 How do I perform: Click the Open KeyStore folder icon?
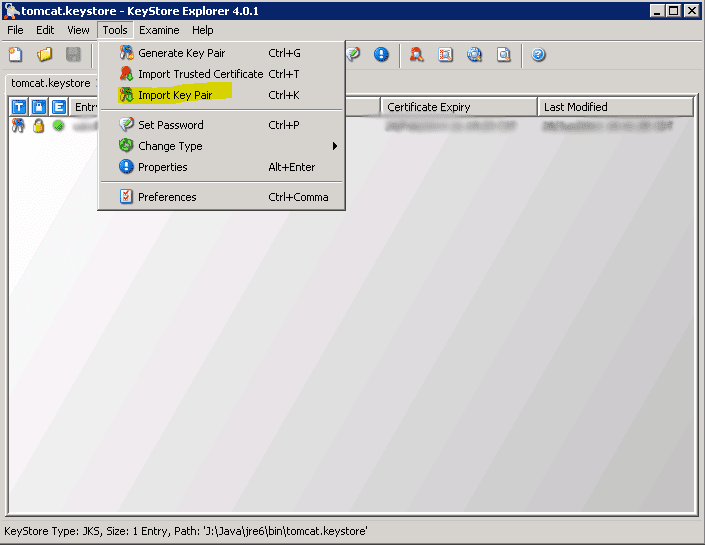[x=45, y=54]
